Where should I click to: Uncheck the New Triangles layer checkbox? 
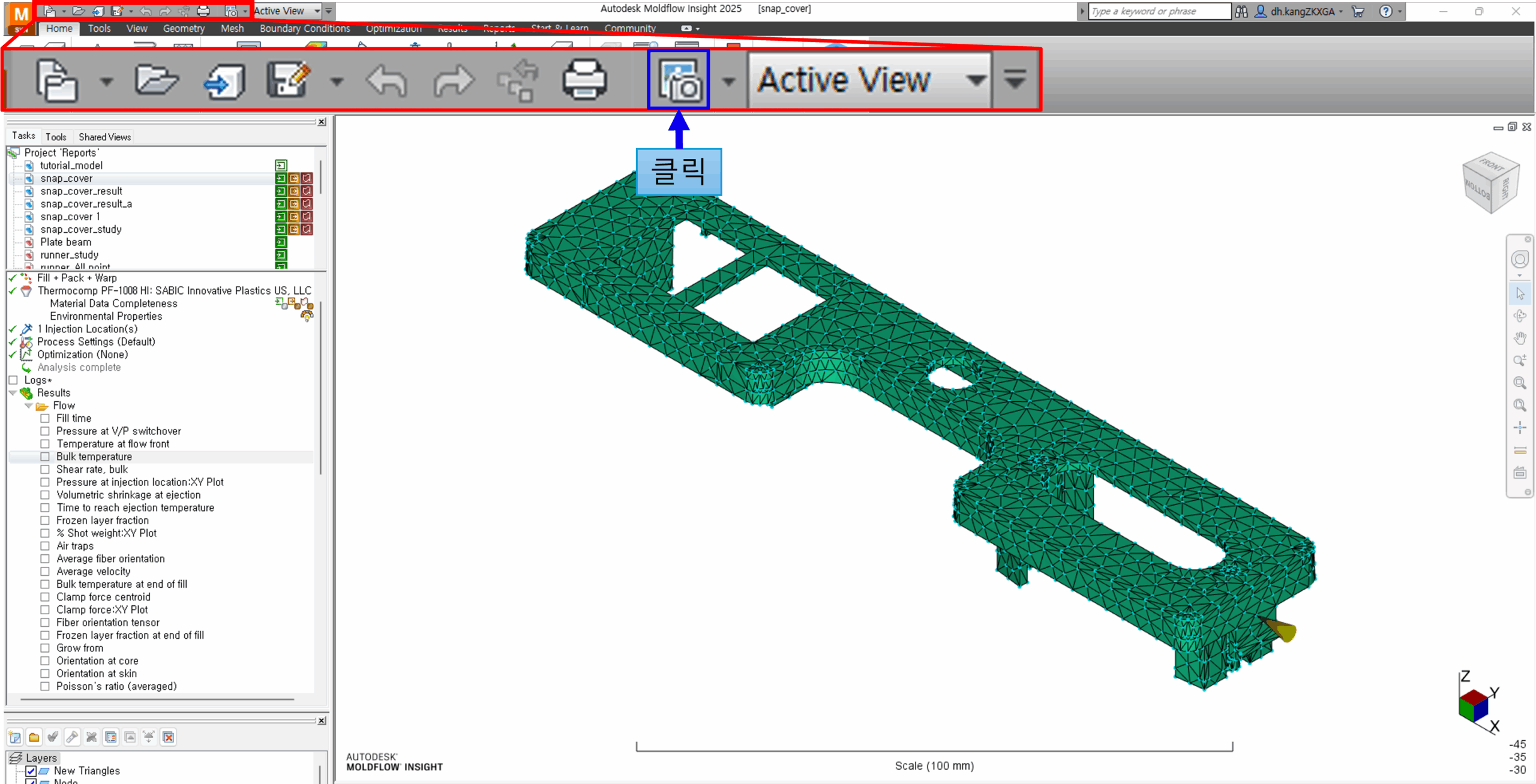click(31, 771)
